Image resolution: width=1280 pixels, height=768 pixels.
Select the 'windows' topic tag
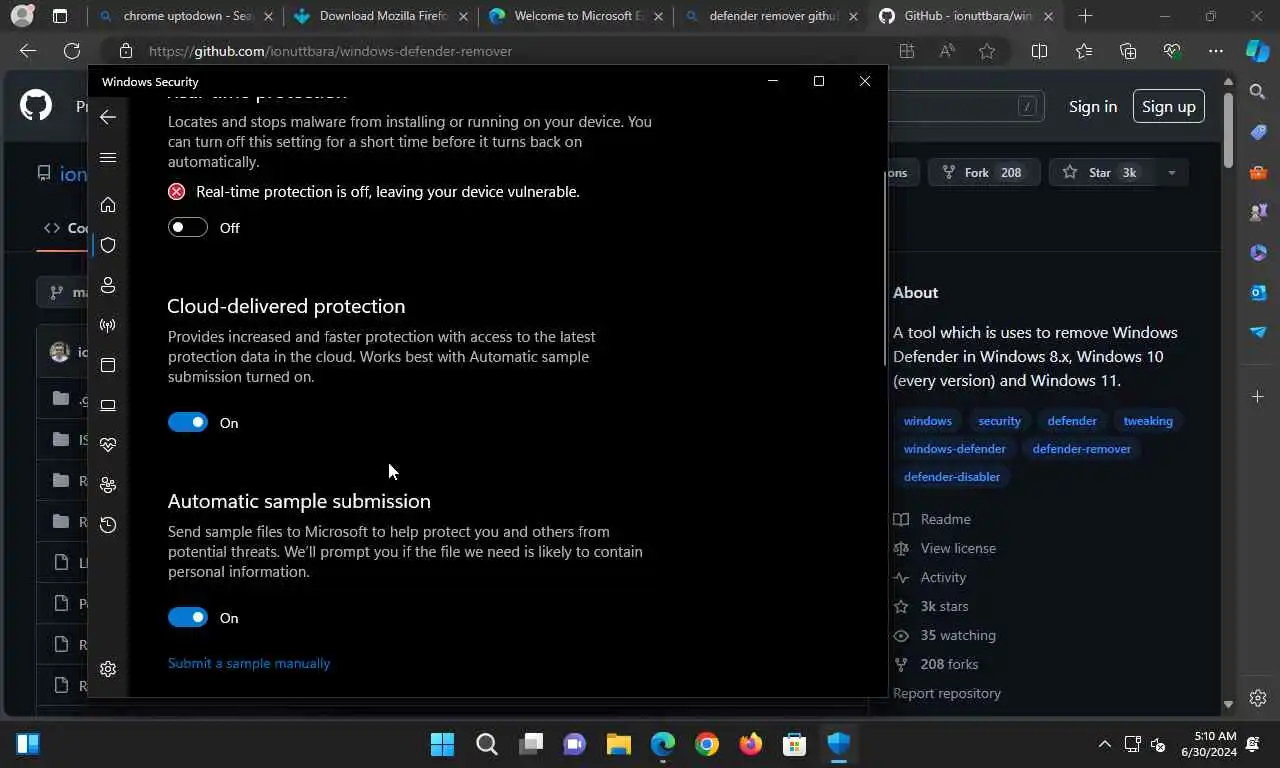(927, 421)
